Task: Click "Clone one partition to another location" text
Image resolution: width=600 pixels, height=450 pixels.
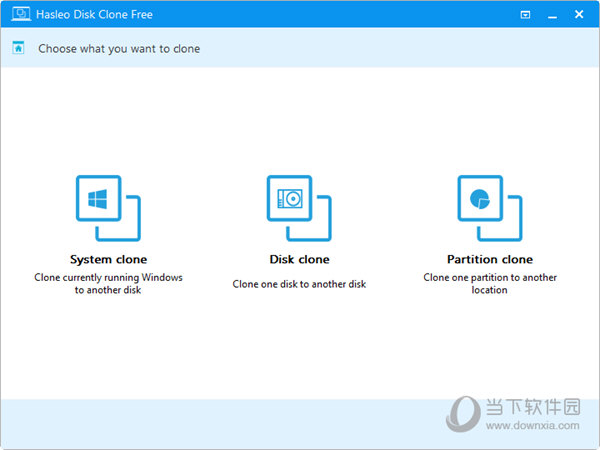Action: pos(490,284)
